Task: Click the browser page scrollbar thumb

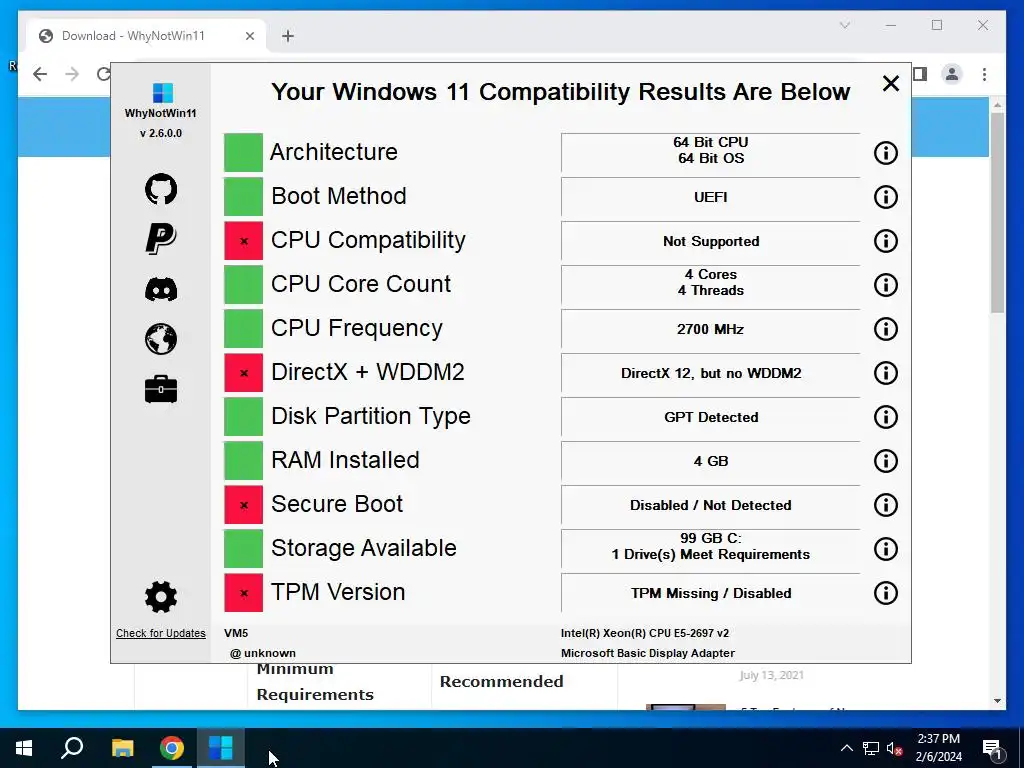Action: coord(997,212)
